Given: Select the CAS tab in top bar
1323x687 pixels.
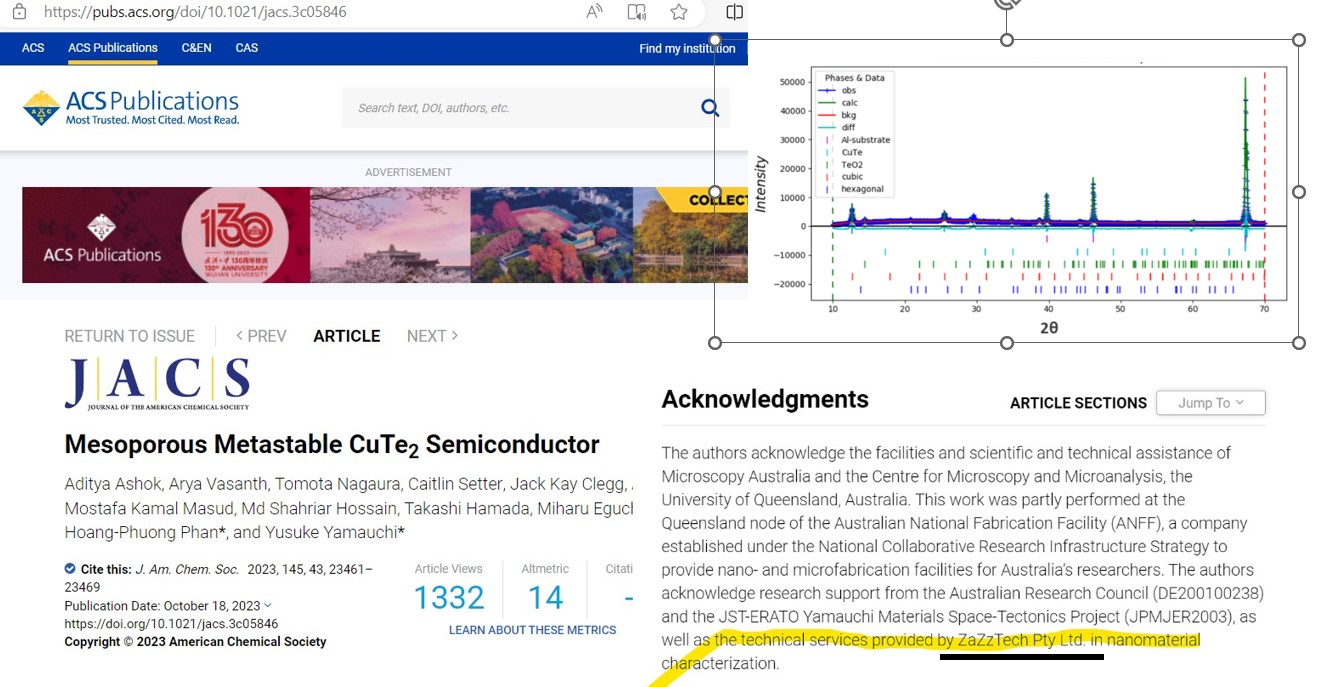Looking at the screenshot, I should point(246,48).
